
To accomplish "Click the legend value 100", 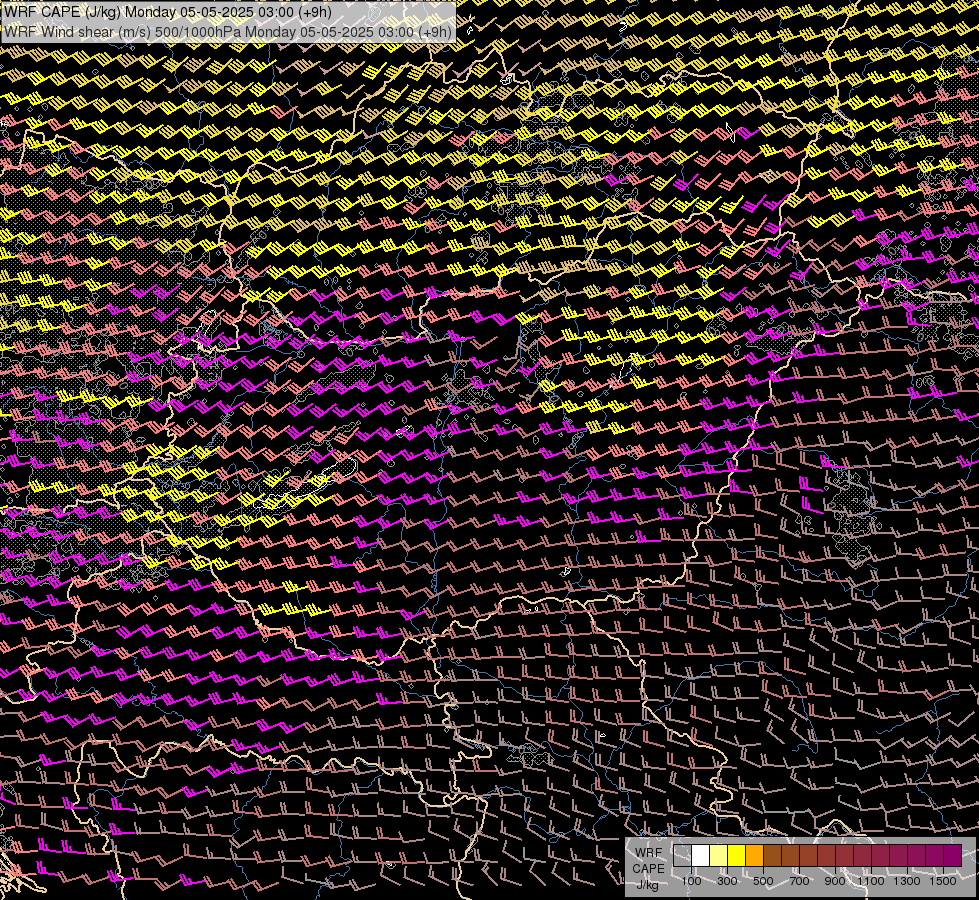I will coord(691,881).
